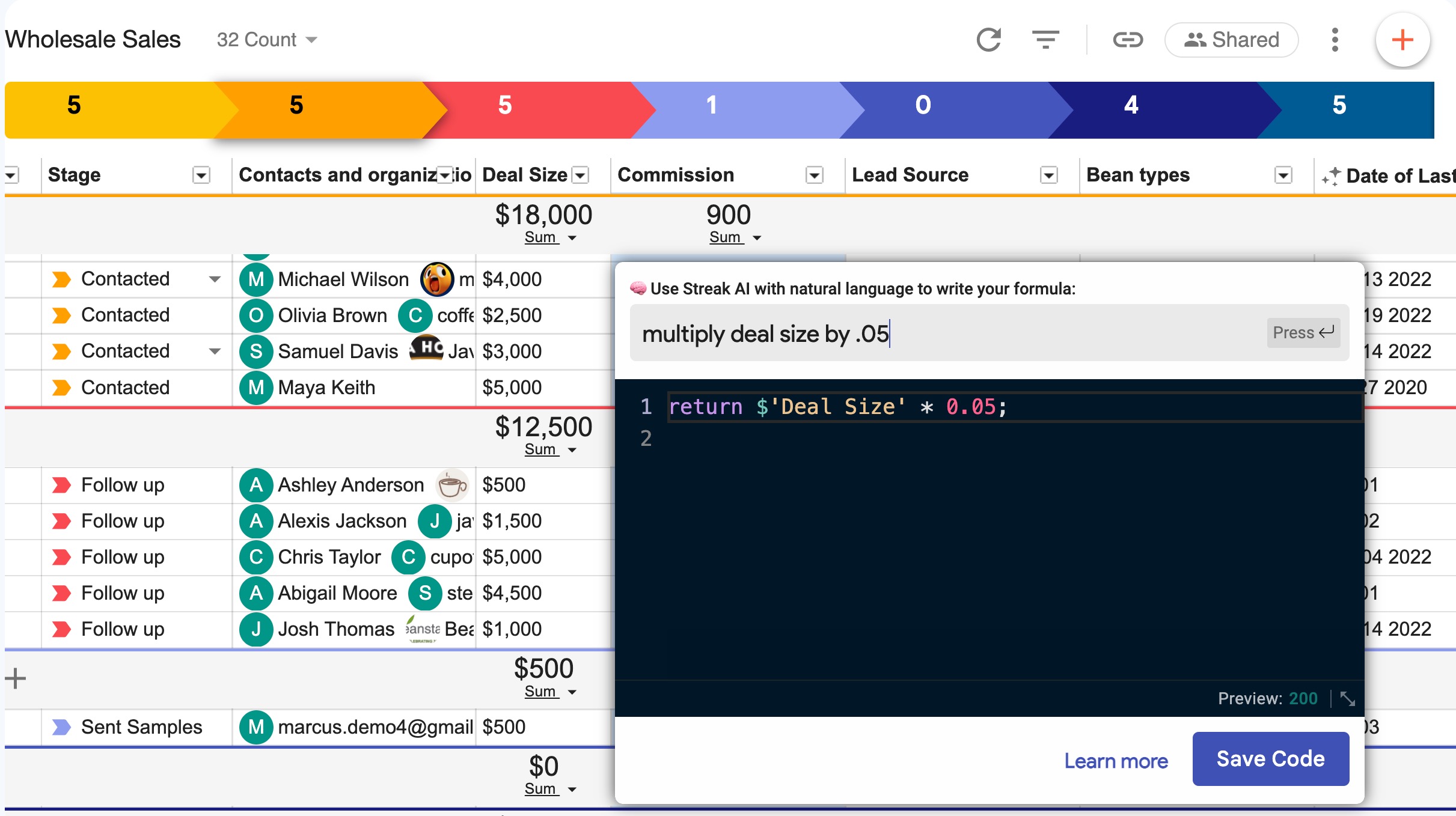Screen dimensions: 1456x816
Task: Click the Save Code button
Action: click(x=1270, y=759)
